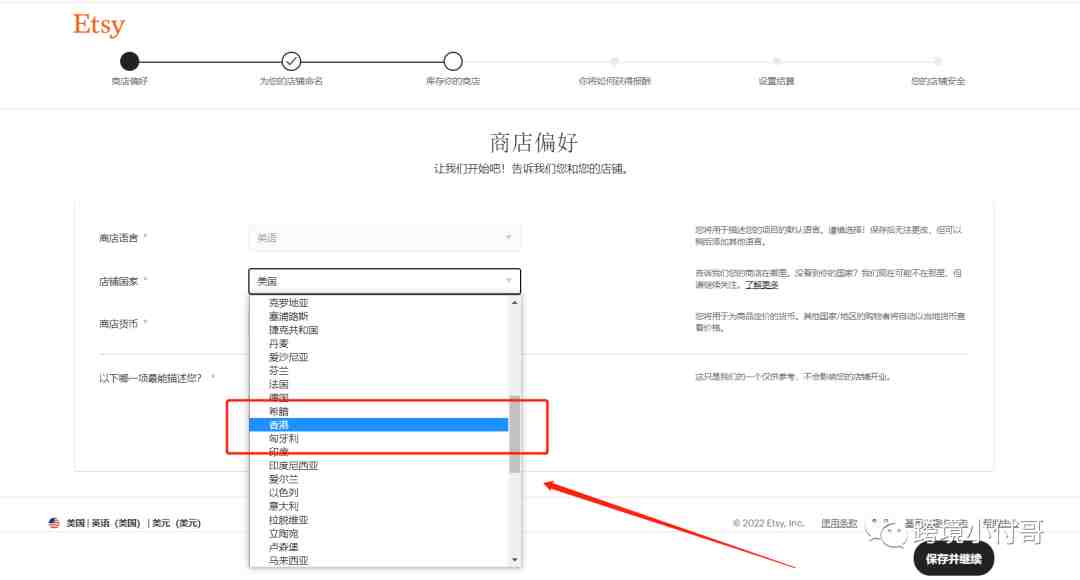Viewport: 1080px width, 580px height.
Task: Choose 印度尼西亚 from the country list
Action: tap(378, 466)
